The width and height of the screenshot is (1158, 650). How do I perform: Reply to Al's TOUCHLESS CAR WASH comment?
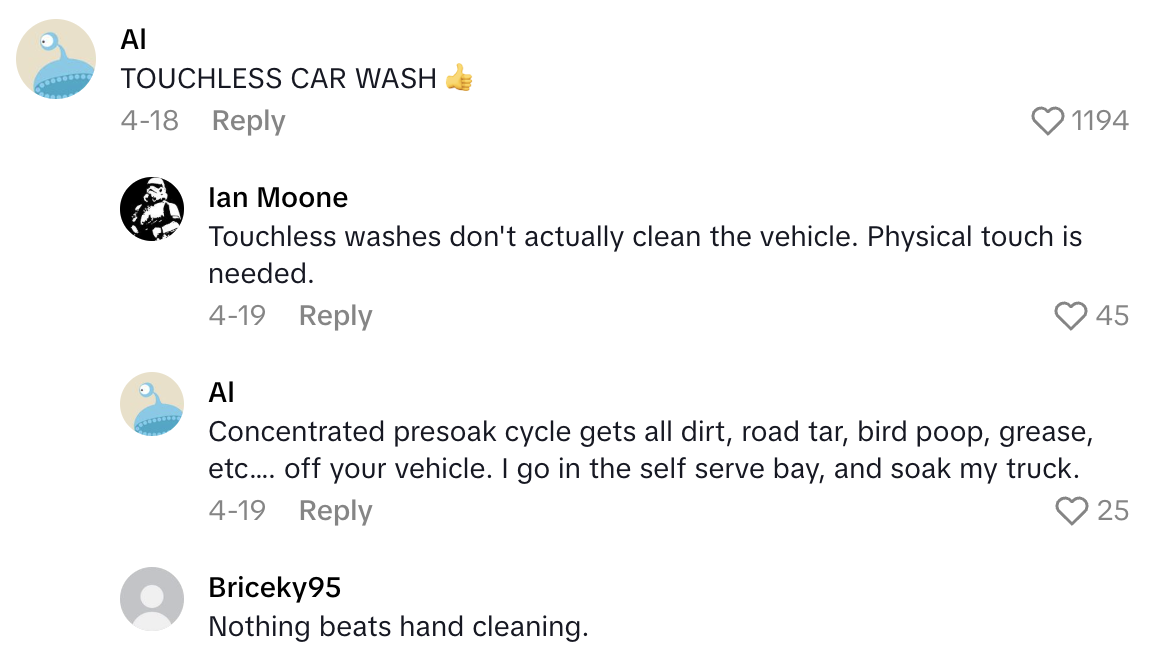click(x=248, y=121)
